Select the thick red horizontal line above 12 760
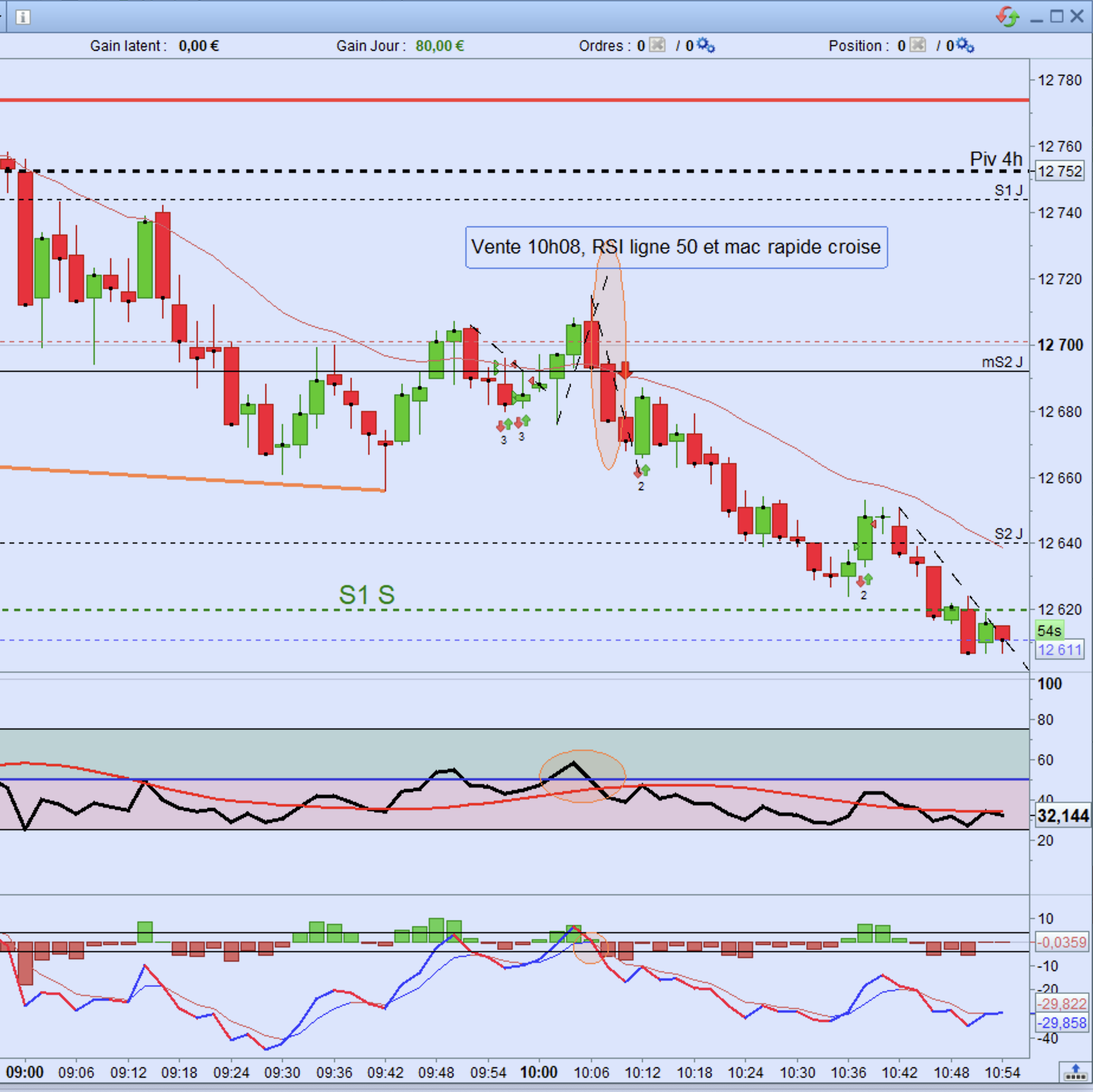1093x1092 pixels. [514, 100]
